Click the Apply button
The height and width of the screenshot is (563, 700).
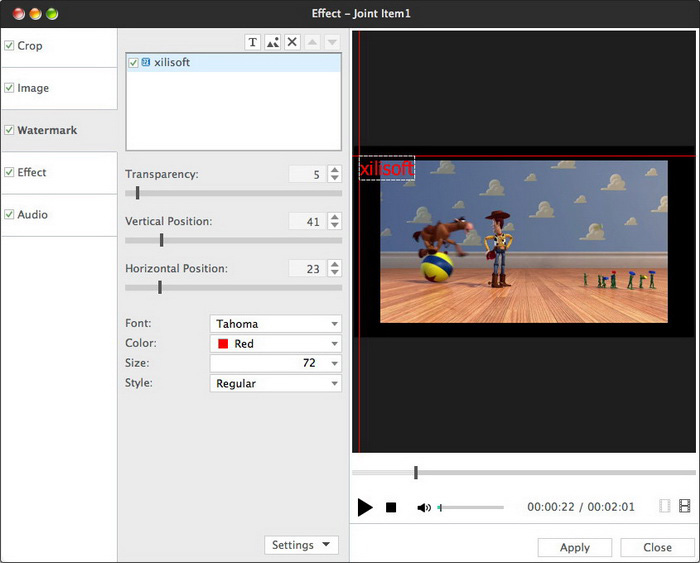pos(575,548)
